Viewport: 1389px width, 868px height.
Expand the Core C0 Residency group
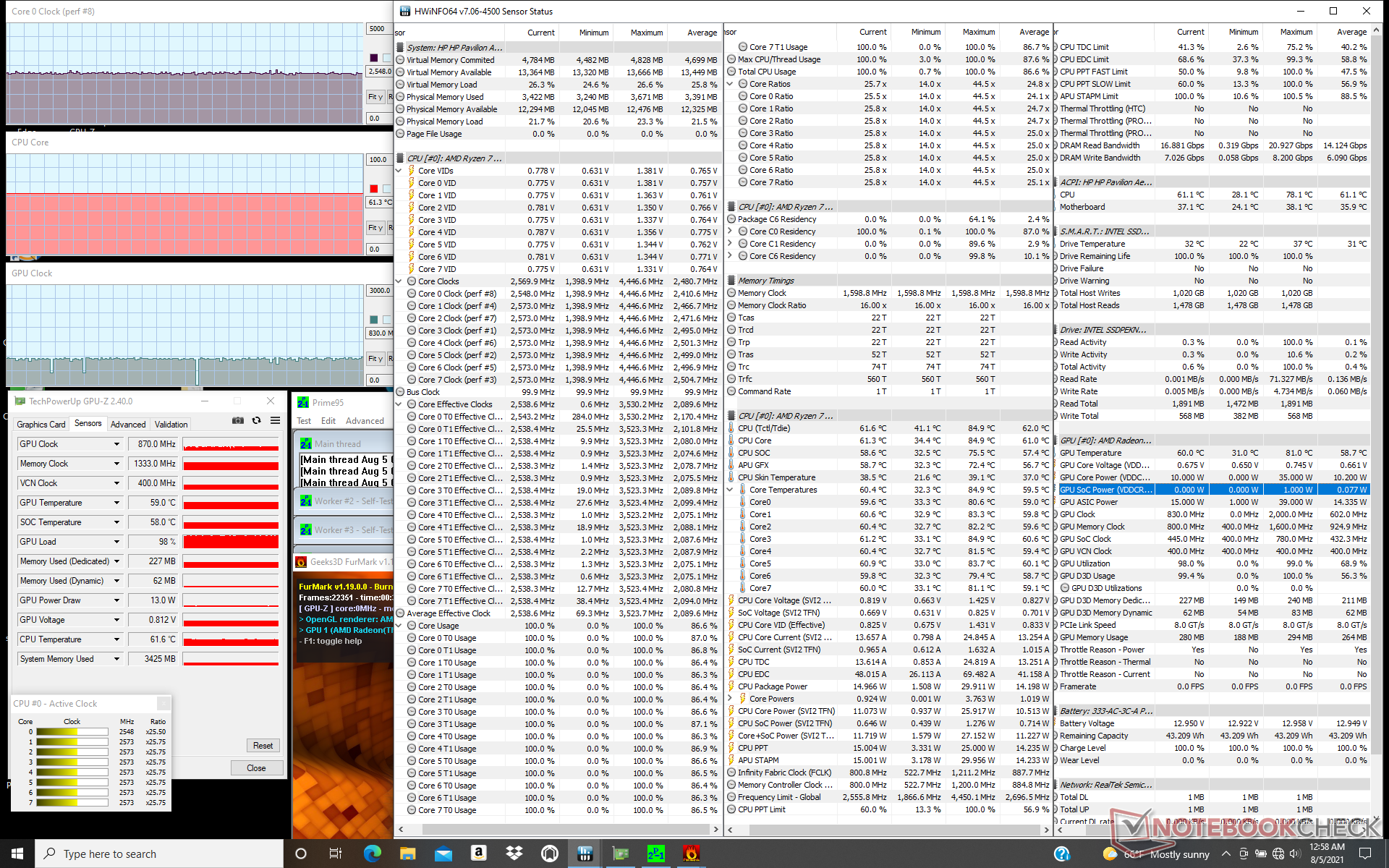(x=730, y=231)
